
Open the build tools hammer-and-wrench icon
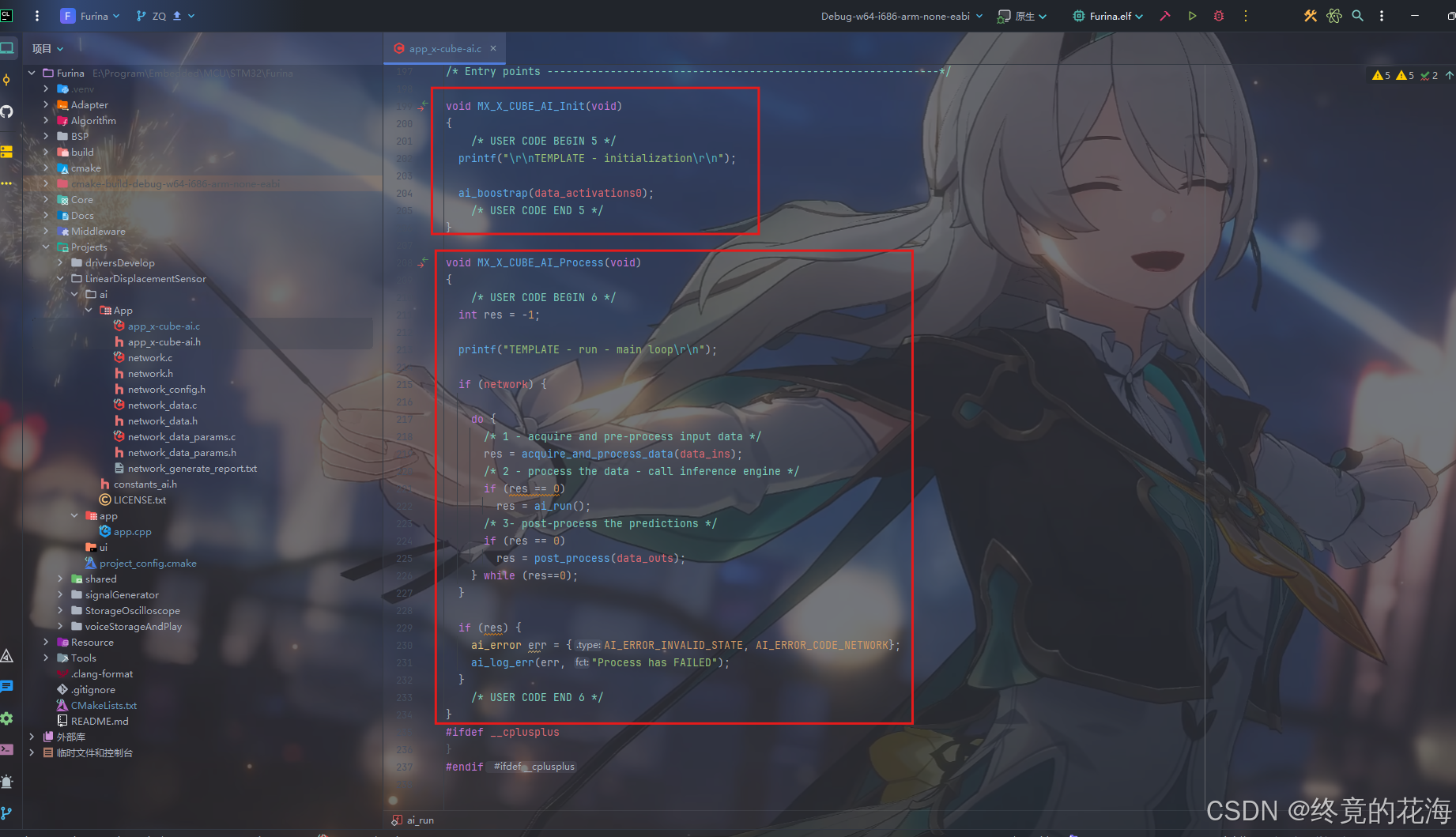tap(1311, 16)
